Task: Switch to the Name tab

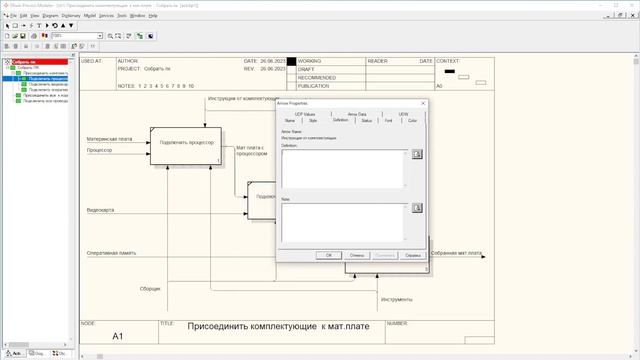Action: click(x=290, y=121)
